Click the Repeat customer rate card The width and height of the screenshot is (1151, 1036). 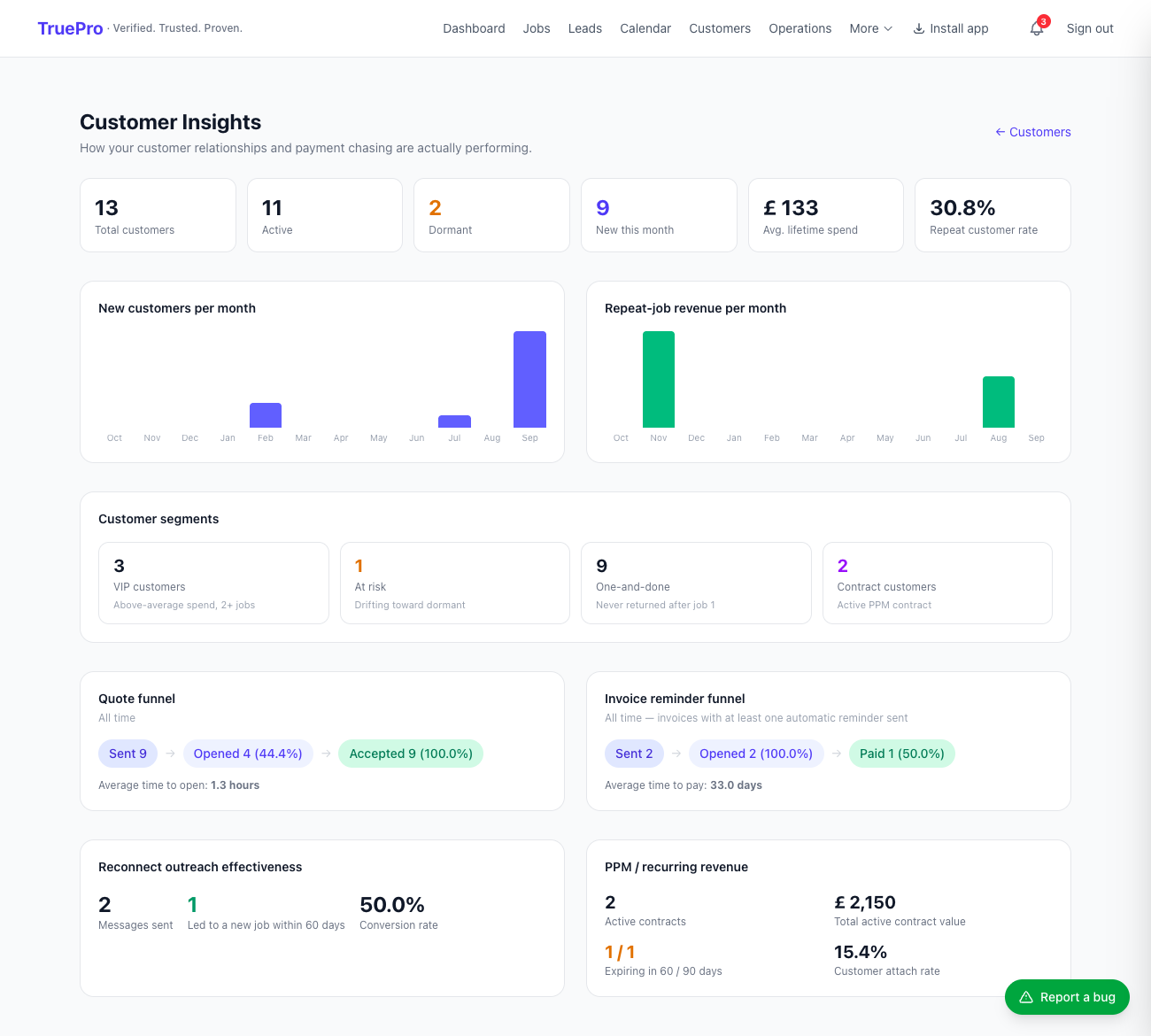point(993,215)
